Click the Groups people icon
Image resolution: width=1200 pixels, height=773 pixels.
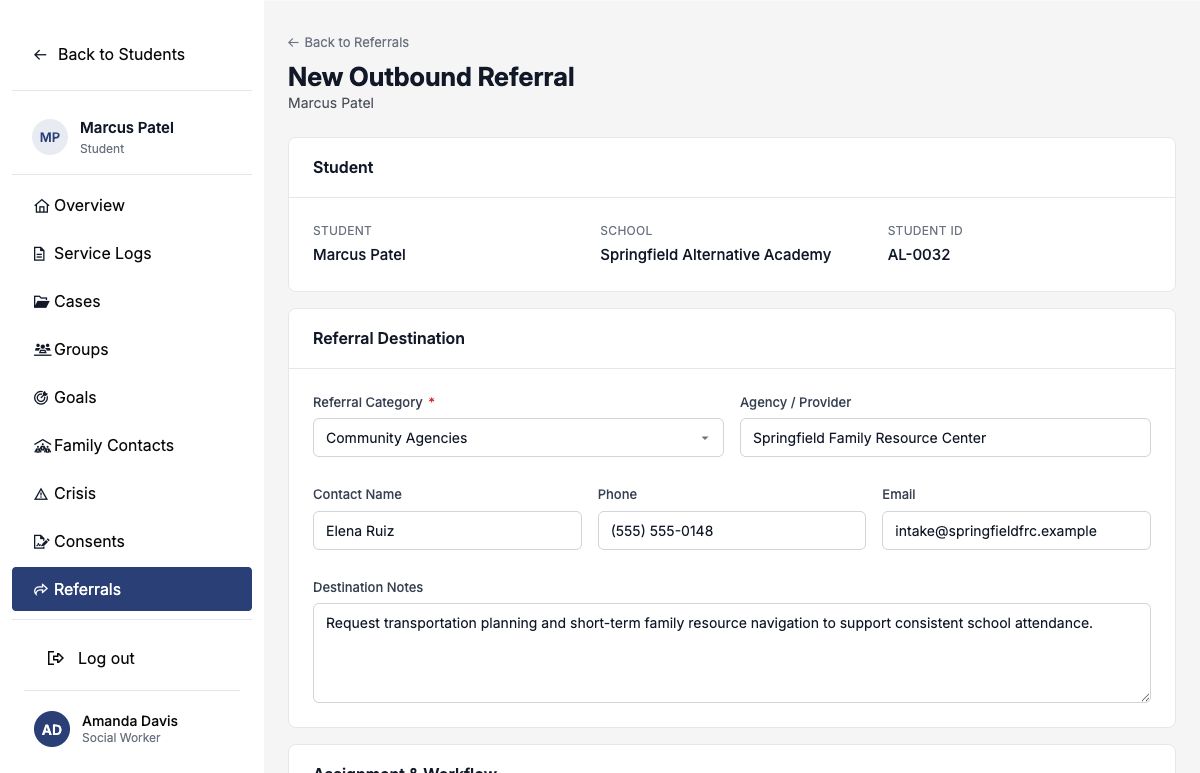click(42, 350)
